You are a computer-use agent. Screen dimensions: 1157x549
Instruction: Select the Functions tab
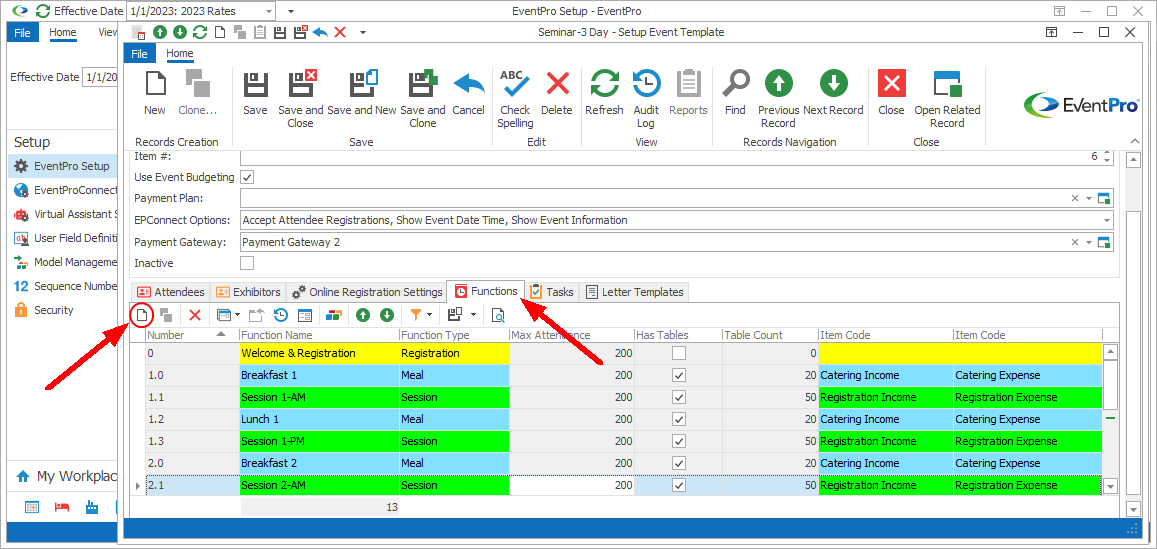point(486,291)
